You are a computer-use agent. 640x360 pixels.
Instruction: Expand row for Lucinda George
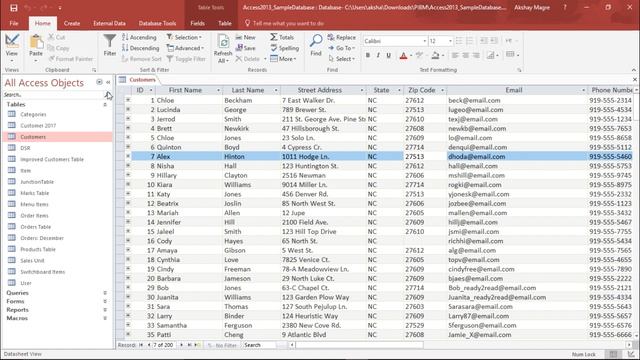128,109
